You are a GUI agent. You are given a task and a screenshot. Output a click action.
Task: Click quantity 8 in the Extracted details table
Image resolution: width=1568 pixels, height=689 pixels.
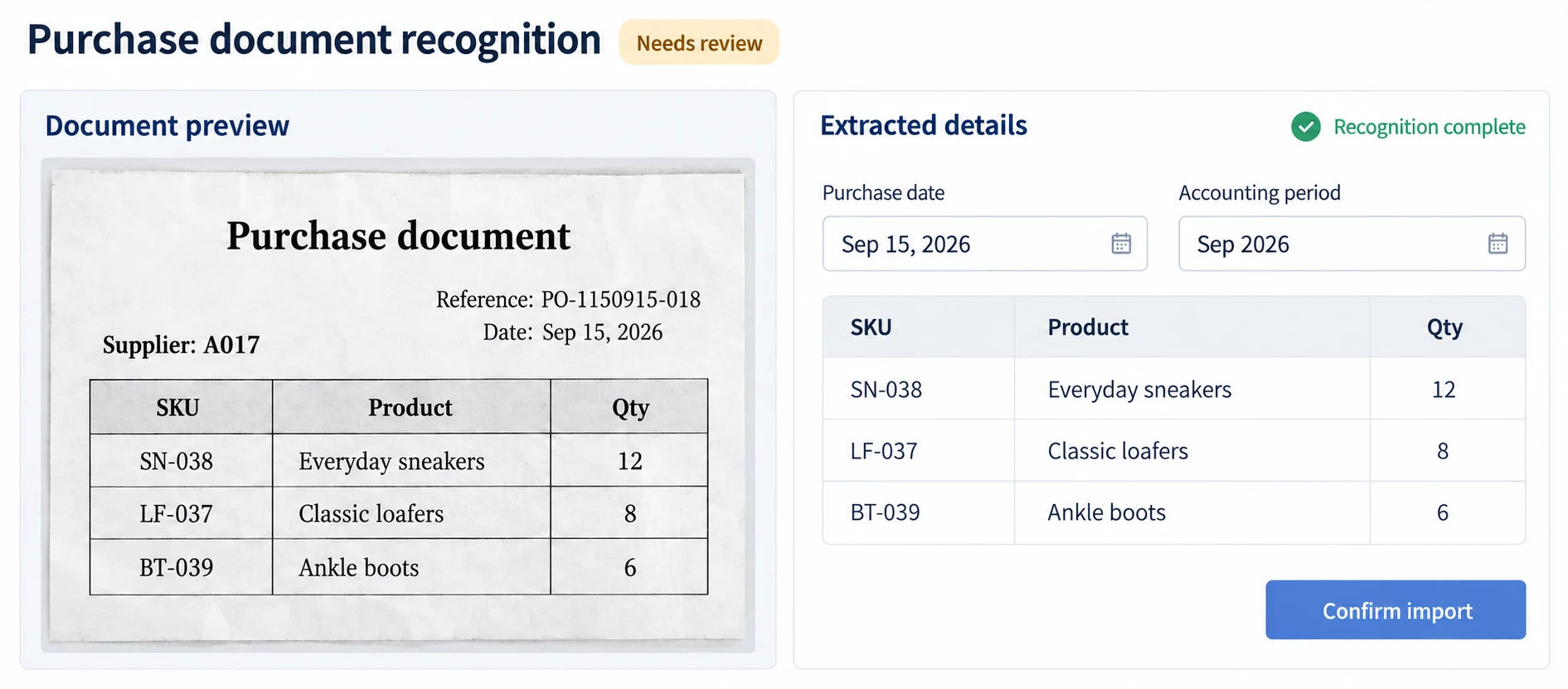coord(1443,451)
